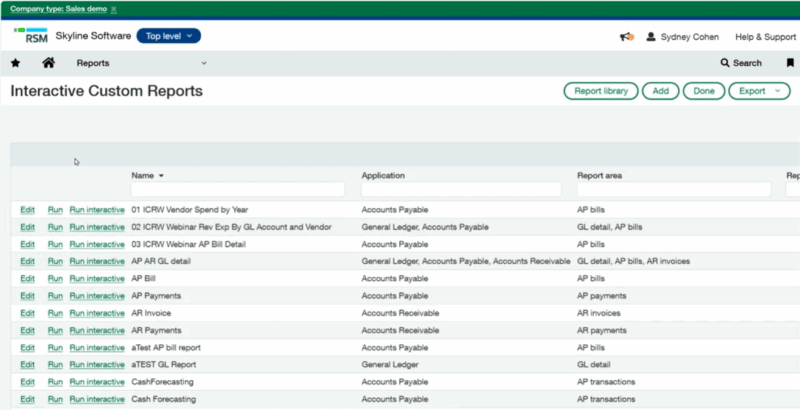Image resolution: width=800 pixels, height=410 pixels.
Task: Open the announcements megaphone icon
Action: 627,37
